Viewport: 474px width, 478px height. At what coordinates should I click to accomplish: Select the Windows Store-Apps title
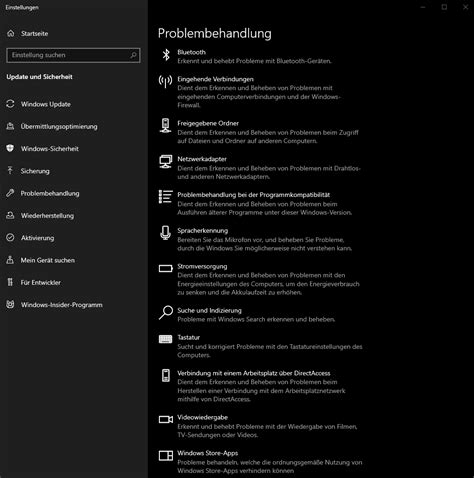pyautogui.click(x=208, y=453)
